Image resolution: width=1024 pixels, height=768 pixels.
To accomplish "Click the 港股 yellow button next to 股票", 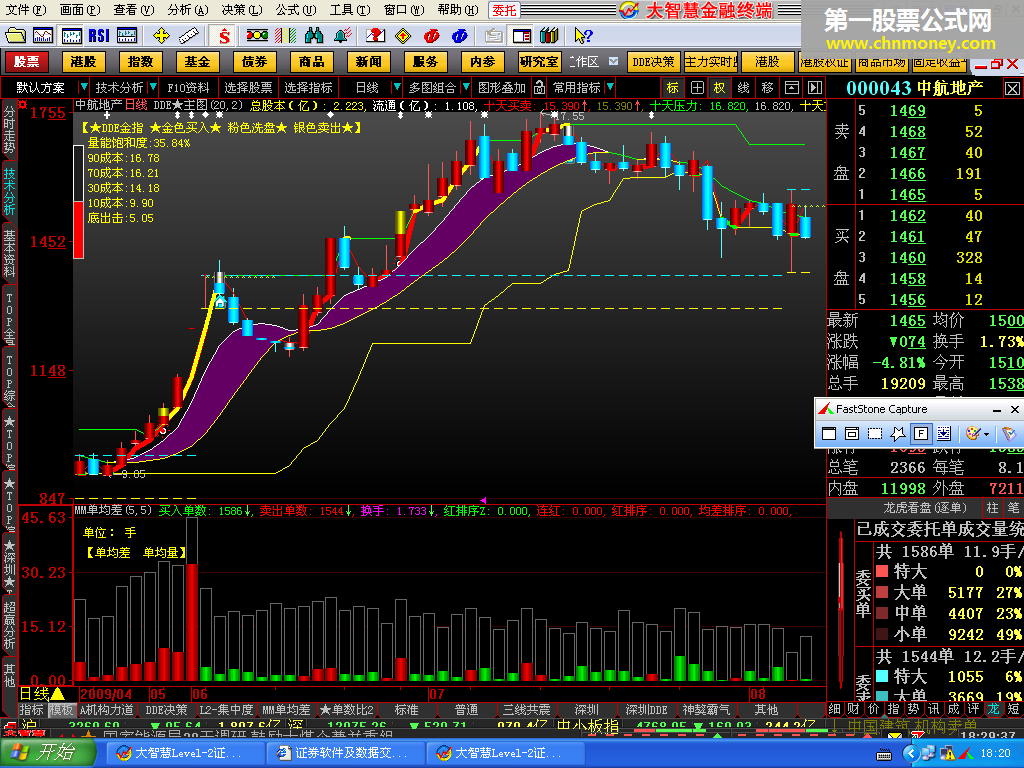I will coord(83,61).
